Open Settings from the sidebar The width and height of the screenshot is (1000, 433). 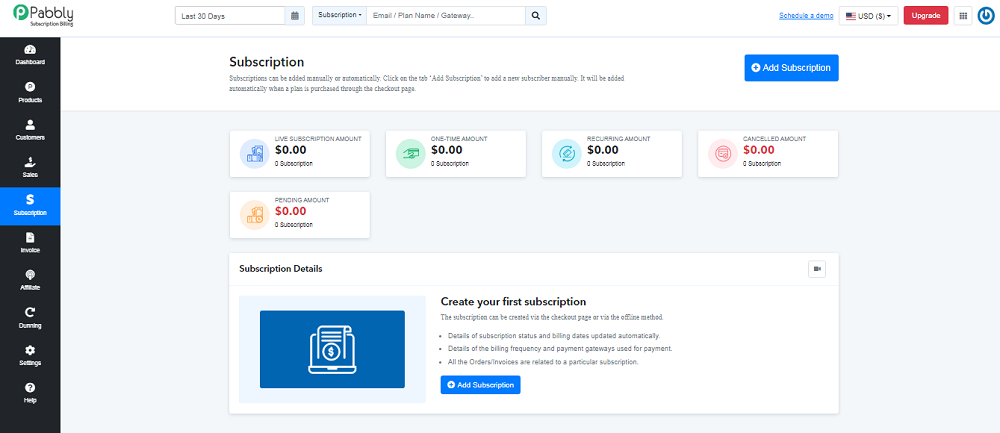coord(30,356)
